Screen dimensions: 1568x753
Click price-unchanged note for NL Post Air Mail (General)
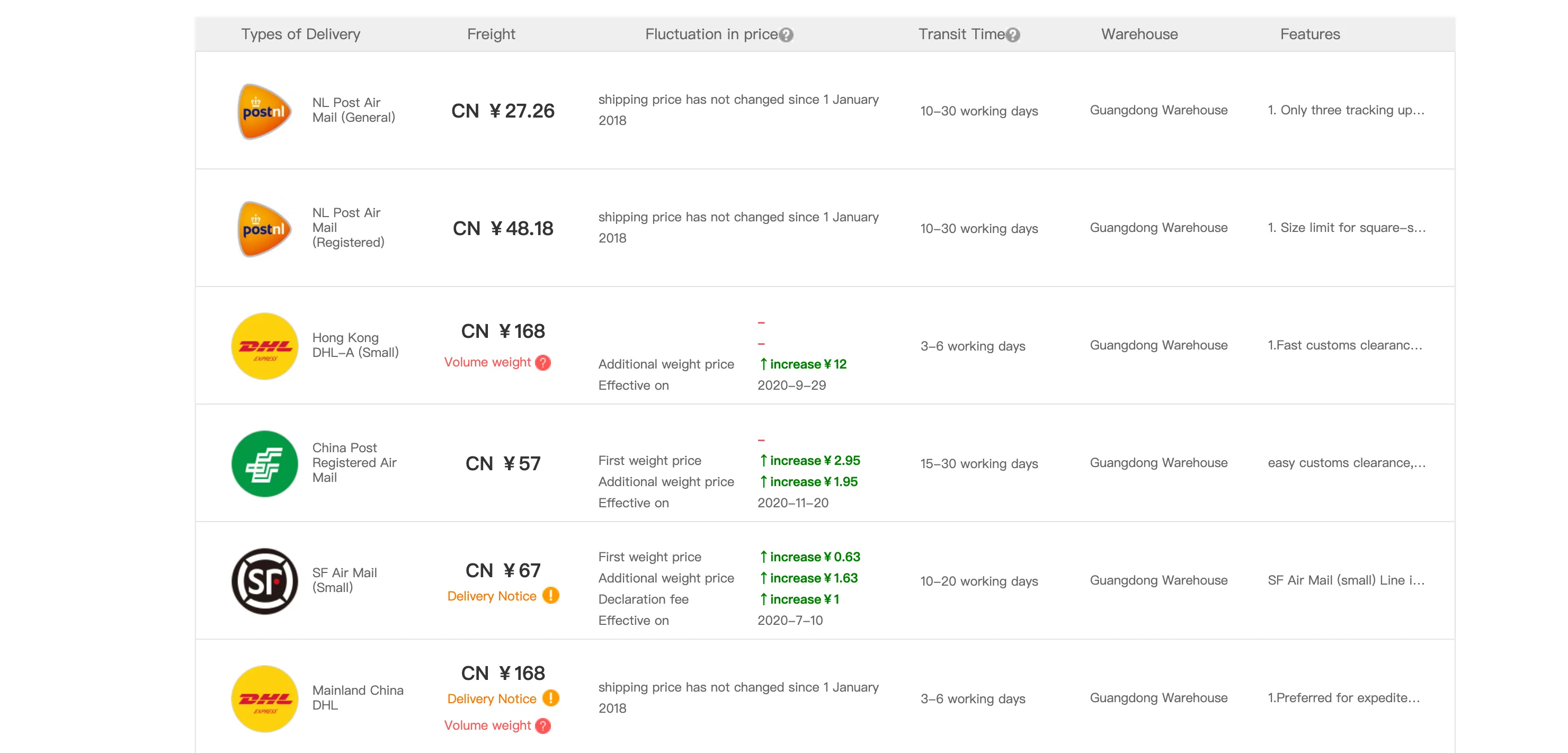[x=738, y=110]
